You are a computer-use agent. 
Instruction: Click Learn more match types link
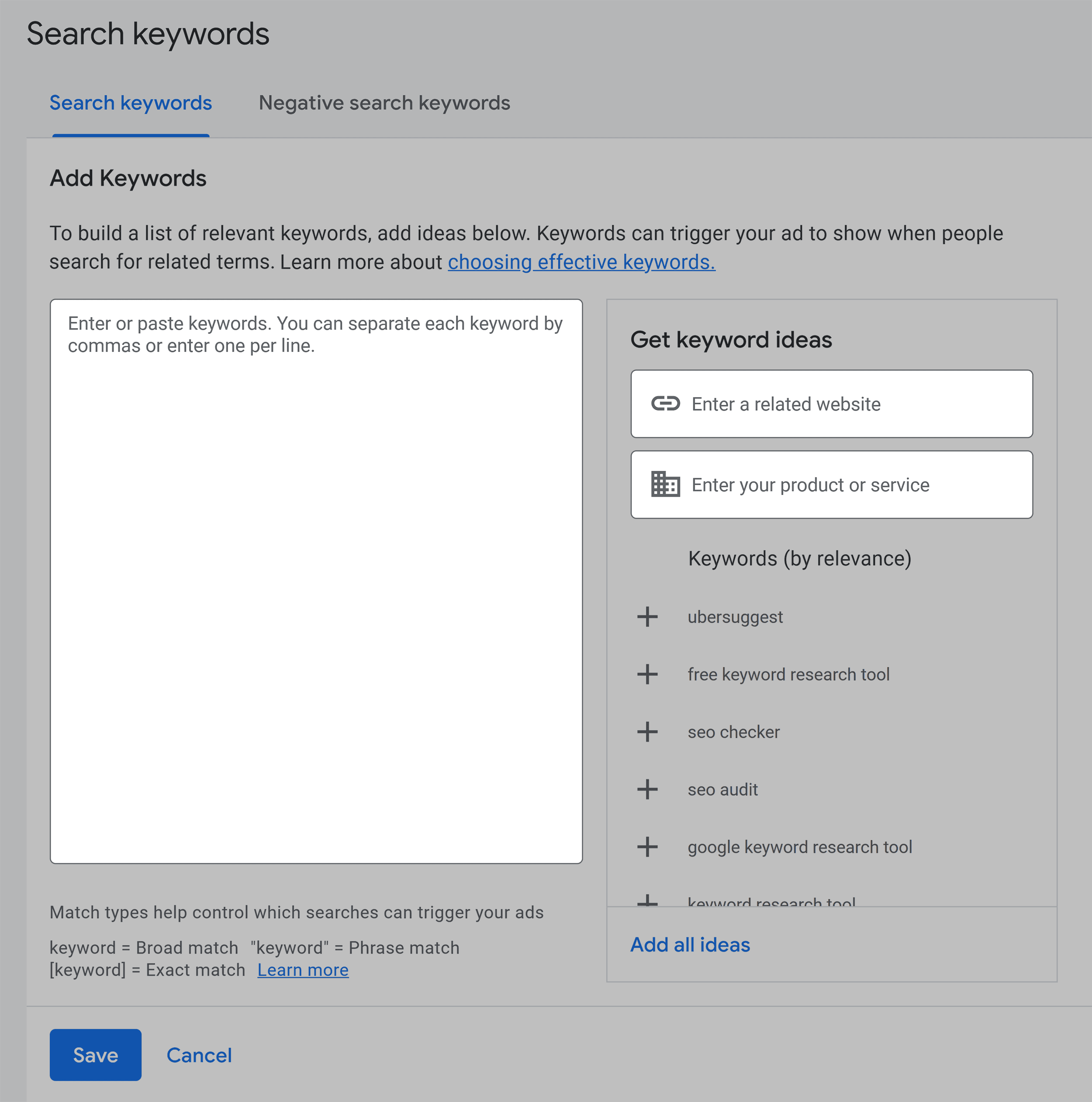tap(303, 969)
